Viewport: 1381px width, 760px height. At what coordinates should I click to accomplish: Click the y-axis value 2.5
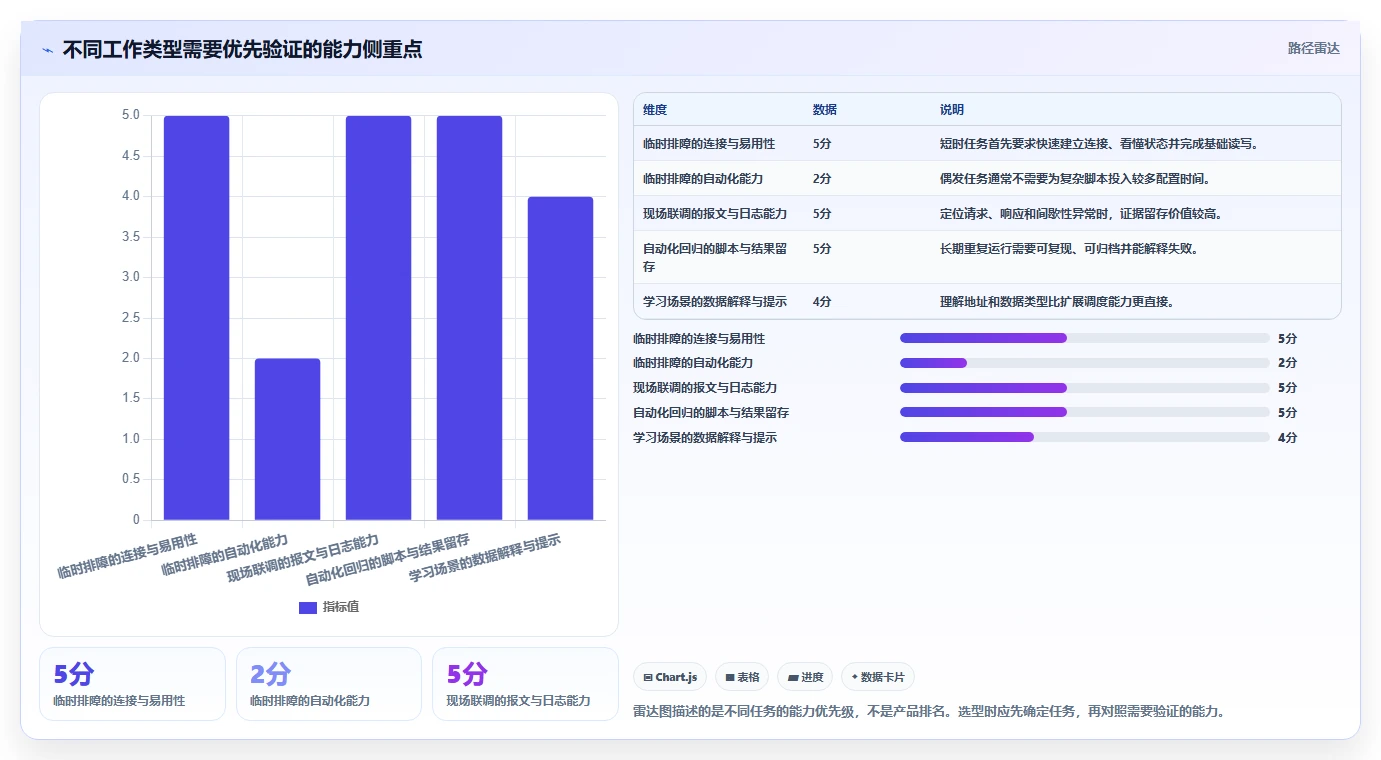pyautogui.click(x=131, y=318)
